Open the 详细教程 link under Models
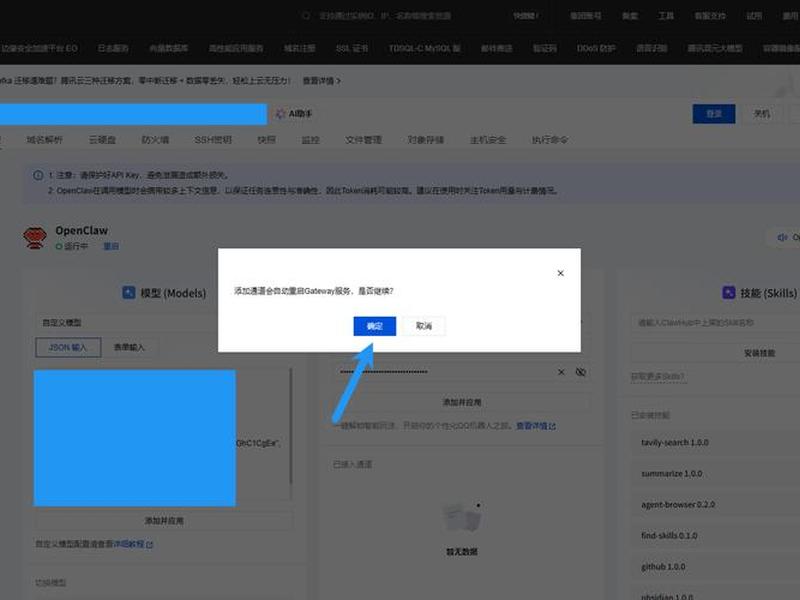The height and width of the screenshot is (600, 800). (x=133, y=544)
